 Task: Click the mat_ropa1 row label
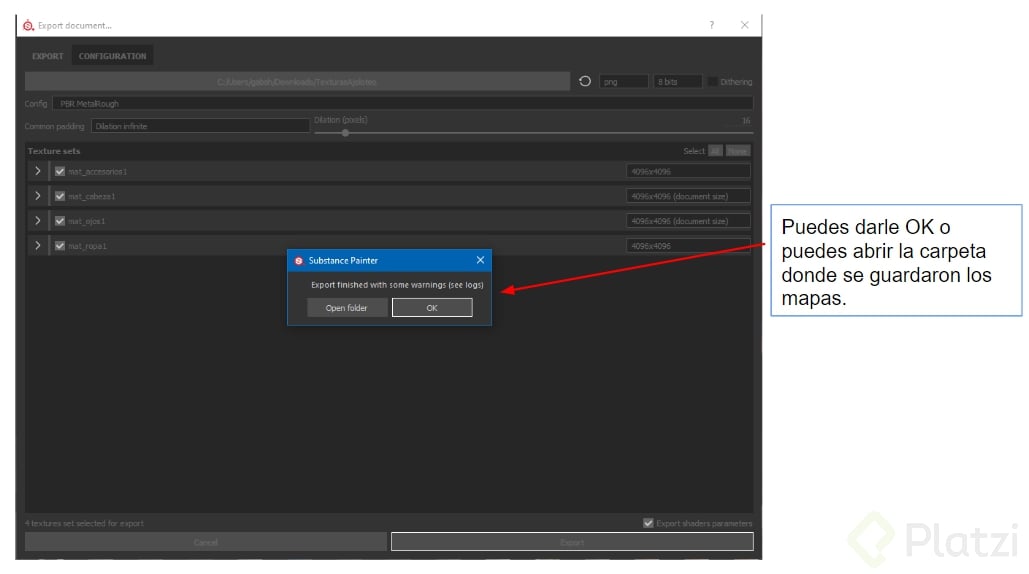pyautogui.click(x=87, y=246)
